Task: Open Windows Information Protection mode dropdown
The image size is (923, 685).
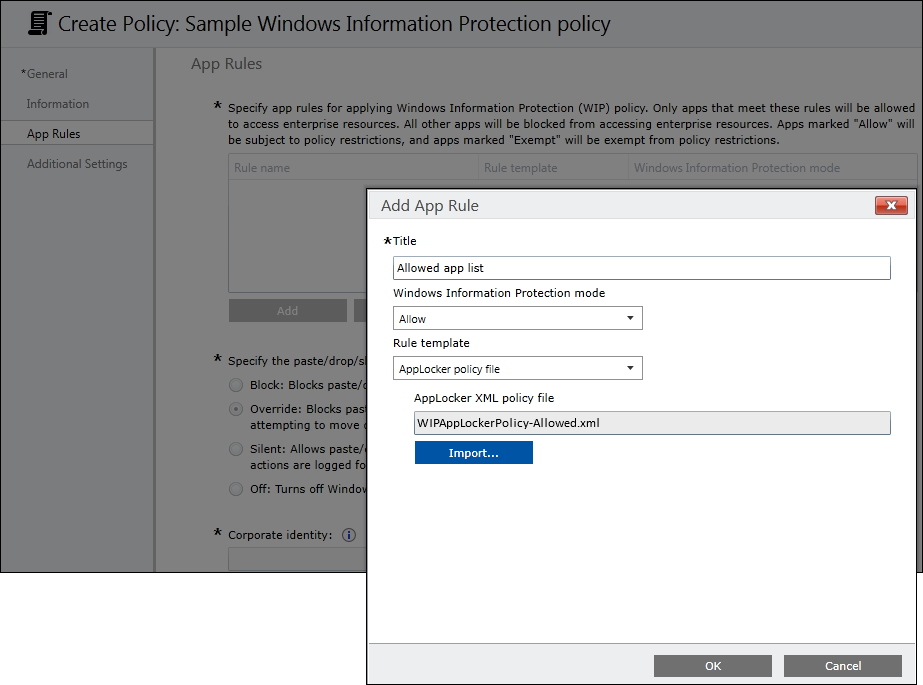Action: pyautogui.click(x=517, y=319)
